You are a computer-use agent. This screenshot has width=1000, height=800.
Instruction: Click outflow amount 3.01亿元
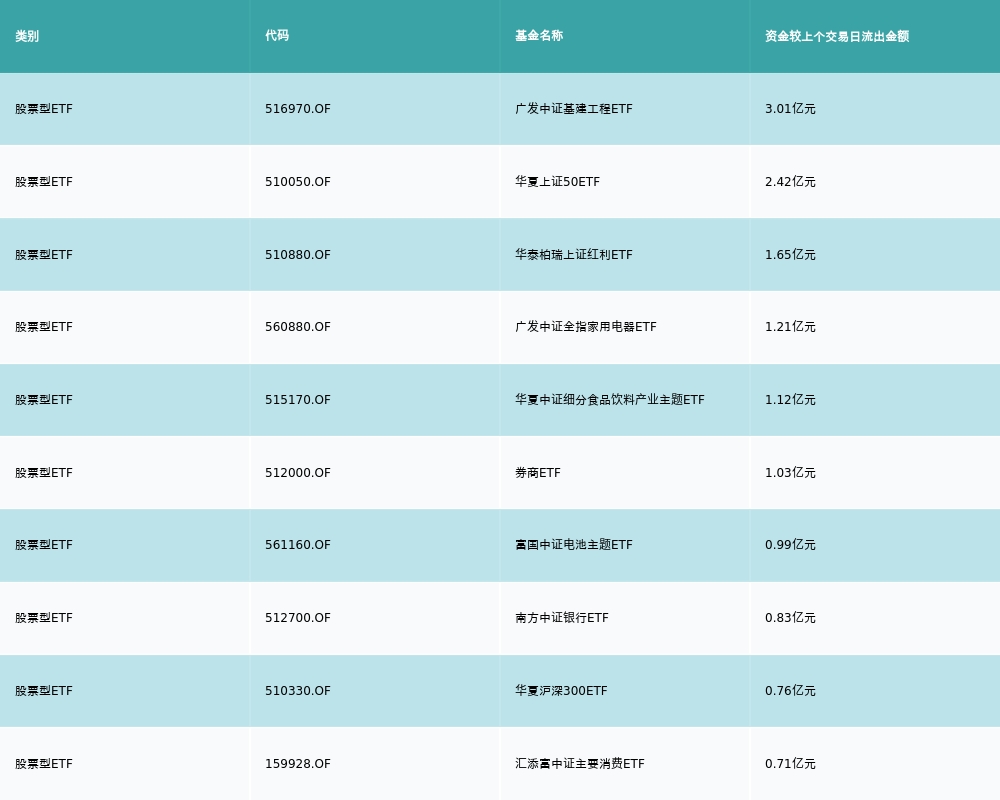[790, 109]
